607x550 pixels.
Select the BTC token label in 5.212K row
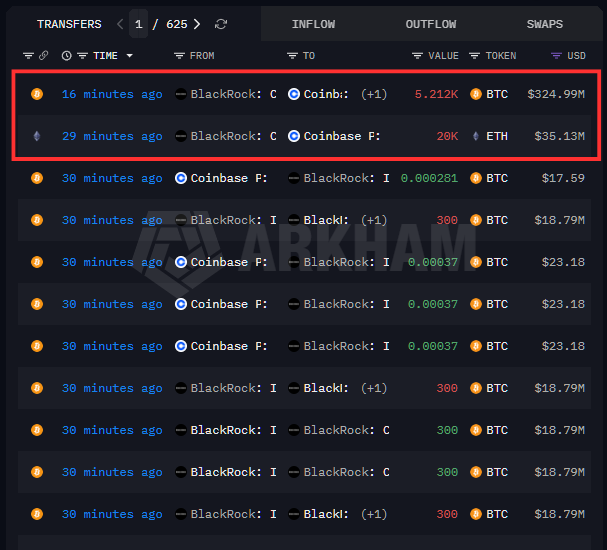tap(497, 94)
